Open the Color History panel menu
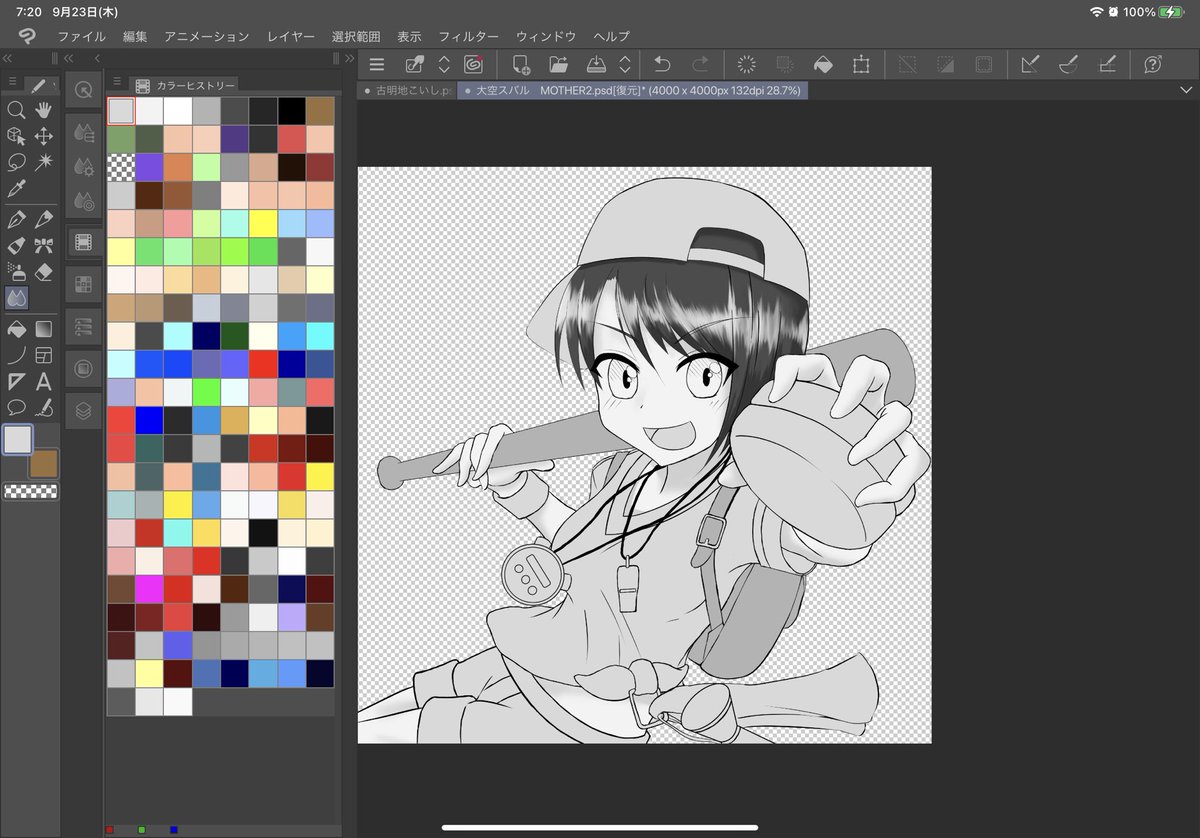Viewport: 1200px width, 838px height. tap(117, 81)
